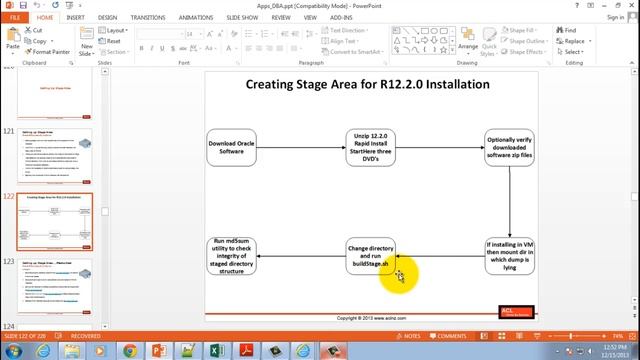Open the FILE tab
640x360 pixels.
point(15,18)
